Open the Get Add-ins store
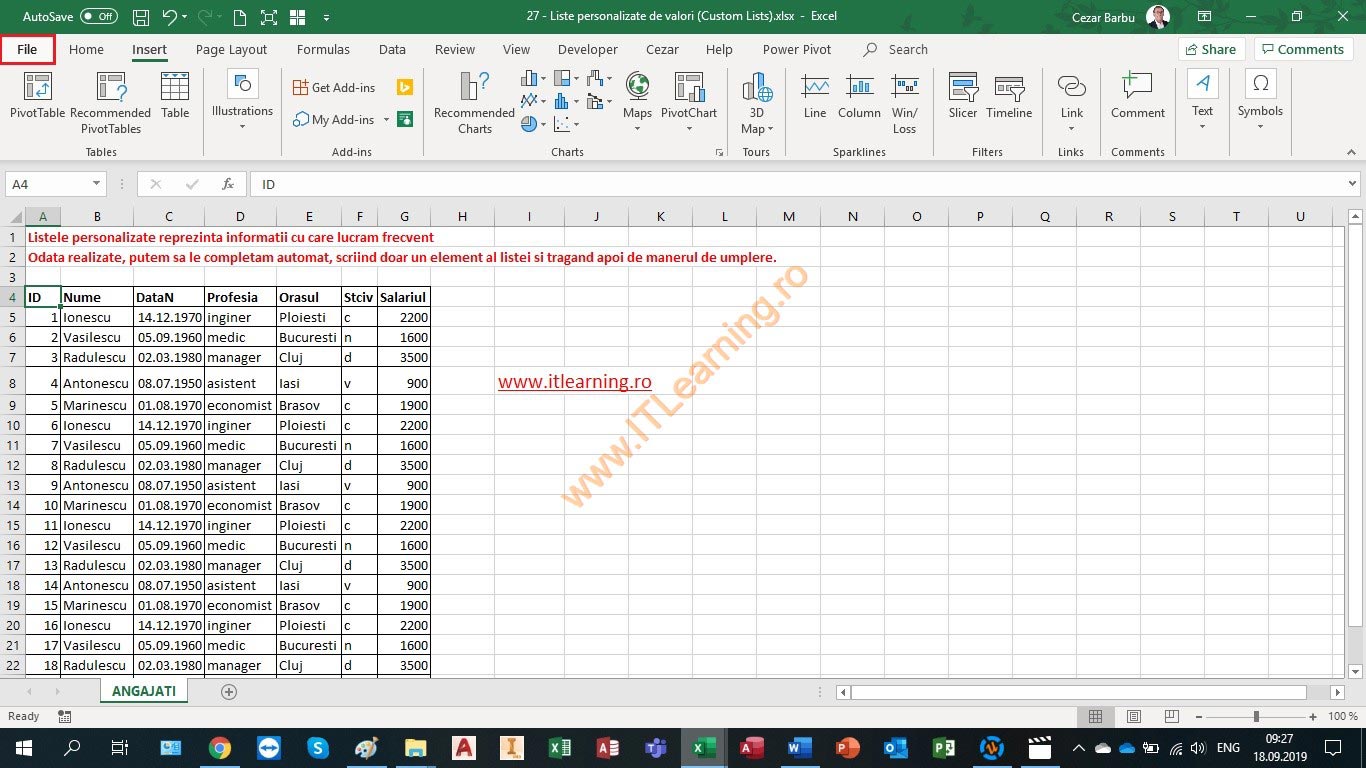Screen dimensions: 1366x768 tap(335, 87)
